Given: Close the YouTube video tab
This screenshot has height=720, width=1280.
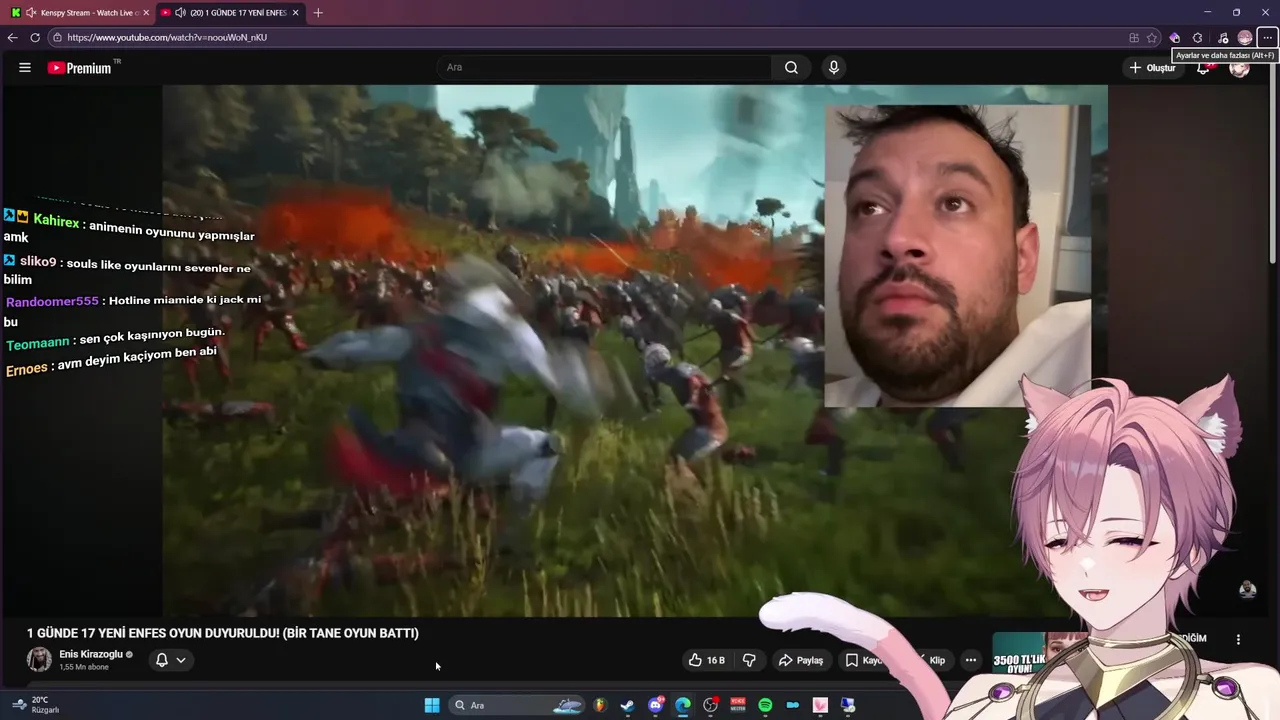Looking at the screenshot, I should coord(296,13).
